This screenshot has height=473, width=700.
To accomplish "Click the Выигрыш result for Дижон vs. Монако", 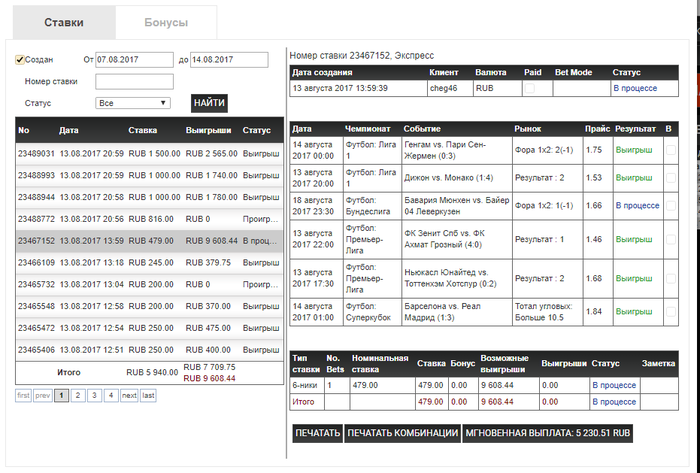I will click(633, 178).
